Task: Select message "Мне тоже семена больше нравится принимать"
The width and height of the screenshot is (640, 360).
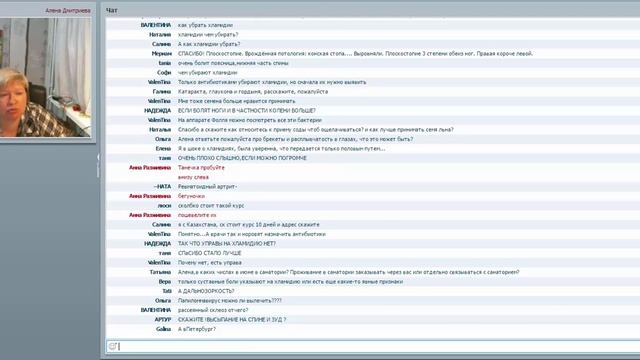Action: tap(237, 101)
